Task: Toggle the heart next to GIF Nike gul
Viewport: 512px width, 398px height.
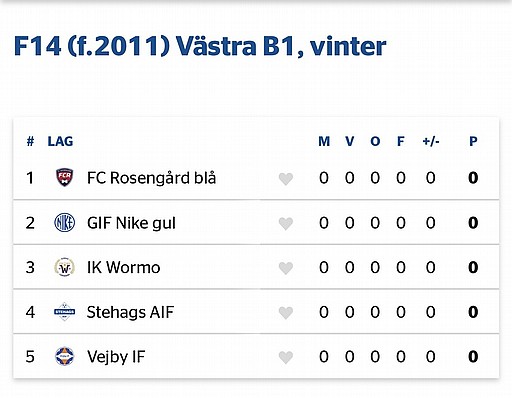Action: 286,224
